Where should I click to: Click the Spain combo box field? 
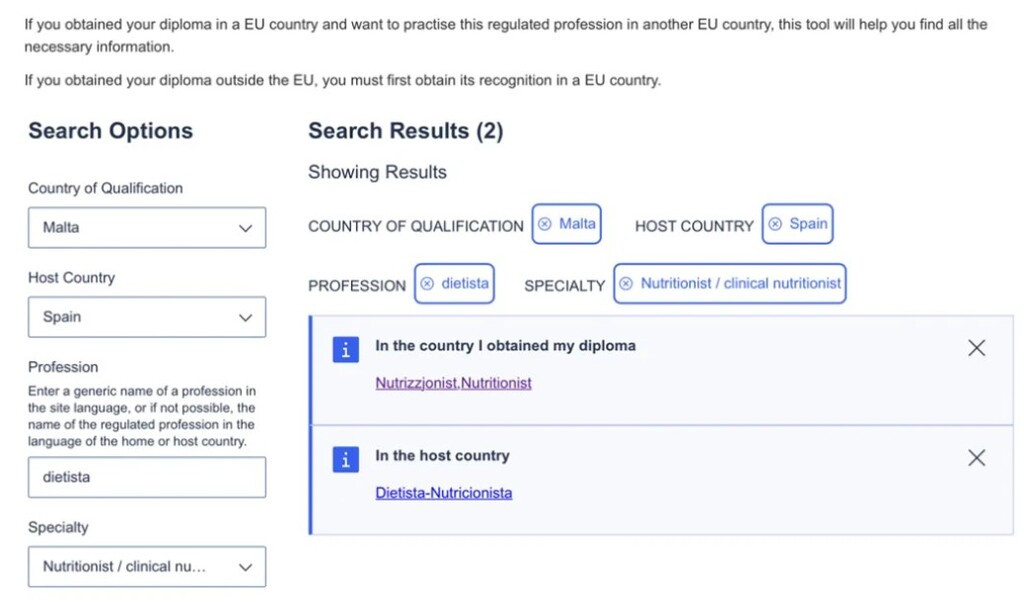tap(147, 317)
